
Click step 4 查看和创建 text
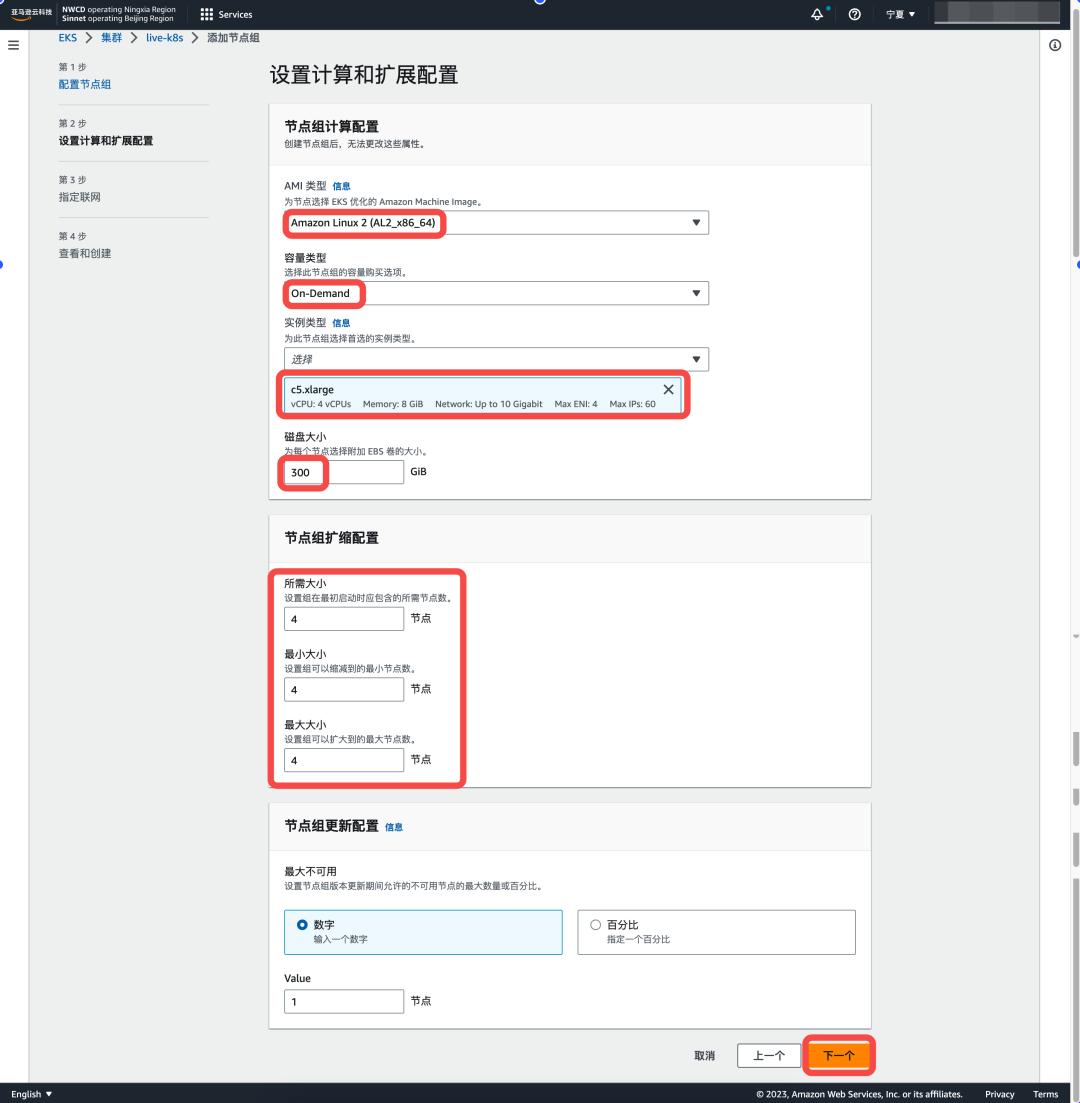[84, 253]
